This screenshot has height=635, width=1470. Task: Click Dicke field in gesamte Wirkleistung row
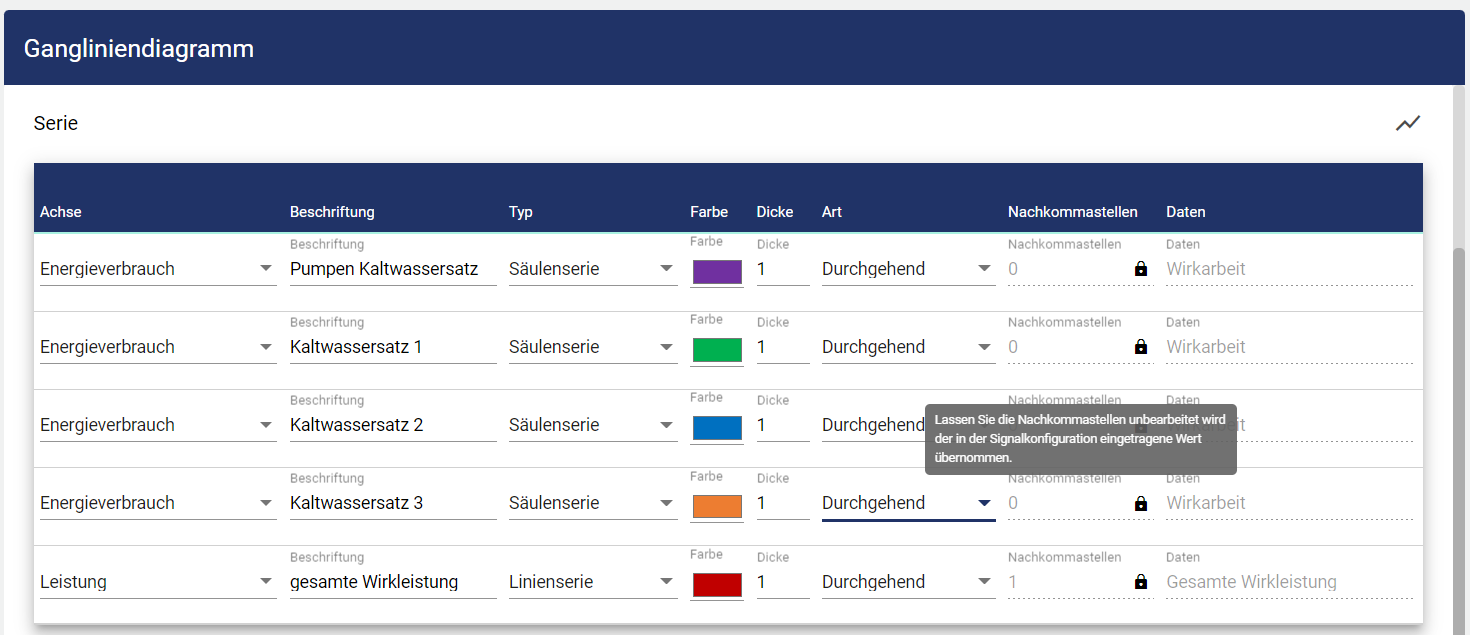pos(782,582)
